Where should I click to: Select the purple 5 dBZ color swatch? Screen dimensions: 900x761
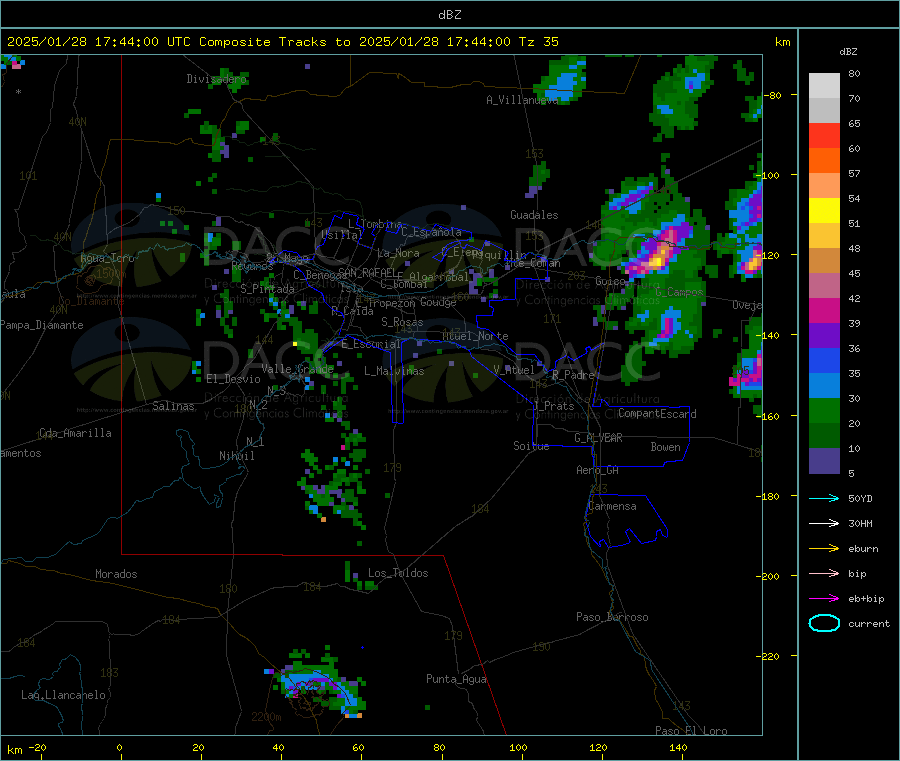(x=824, y=461)
